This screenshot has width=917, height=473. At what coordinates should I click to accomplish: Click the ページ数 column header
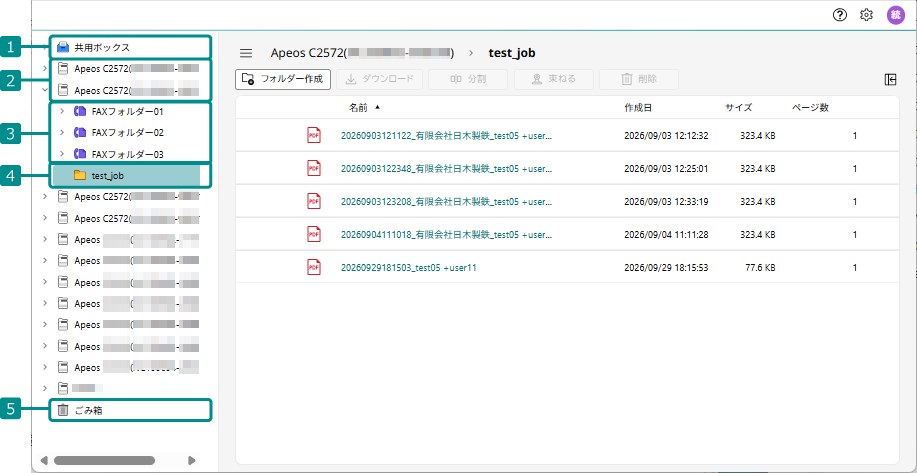(810, 108)
